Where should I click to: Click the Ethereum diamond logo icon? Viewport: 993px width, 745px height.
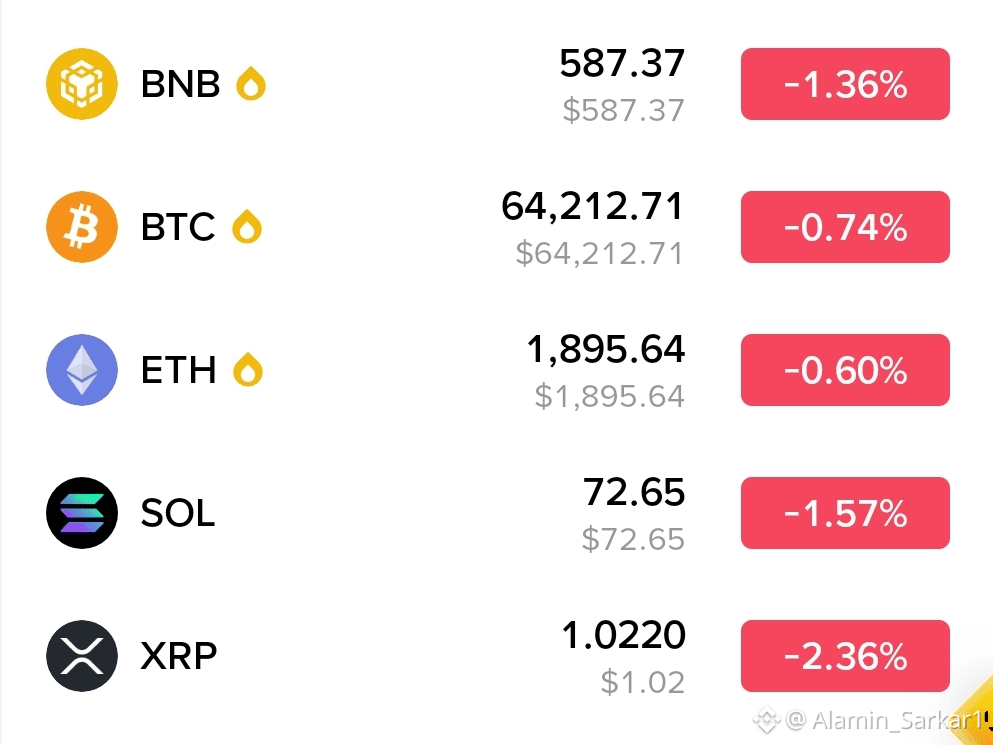[82, 370]
